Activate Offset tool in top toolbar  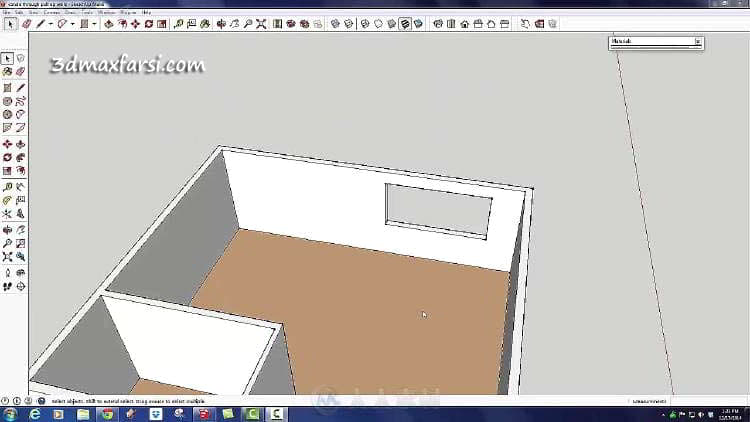pyautogui.click(x=122, y=23)
